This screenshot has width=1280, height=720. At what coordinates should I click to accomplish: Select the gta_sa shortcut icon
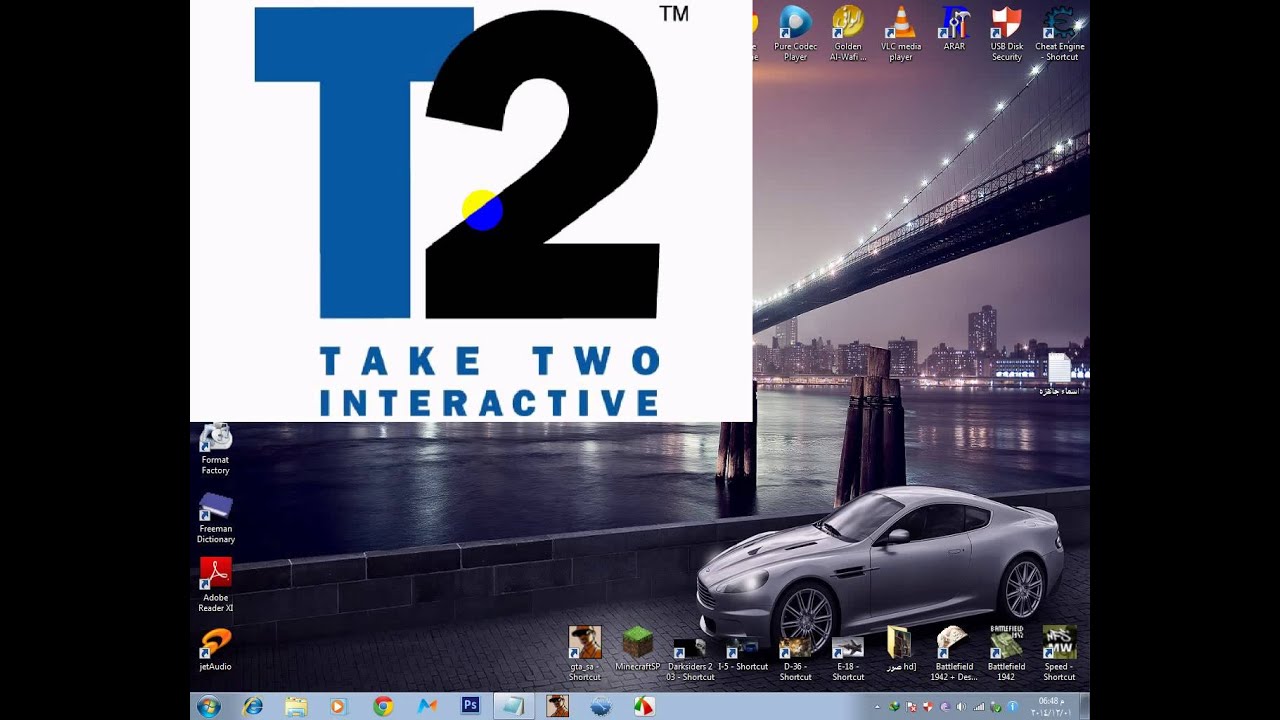pos(585,654)
